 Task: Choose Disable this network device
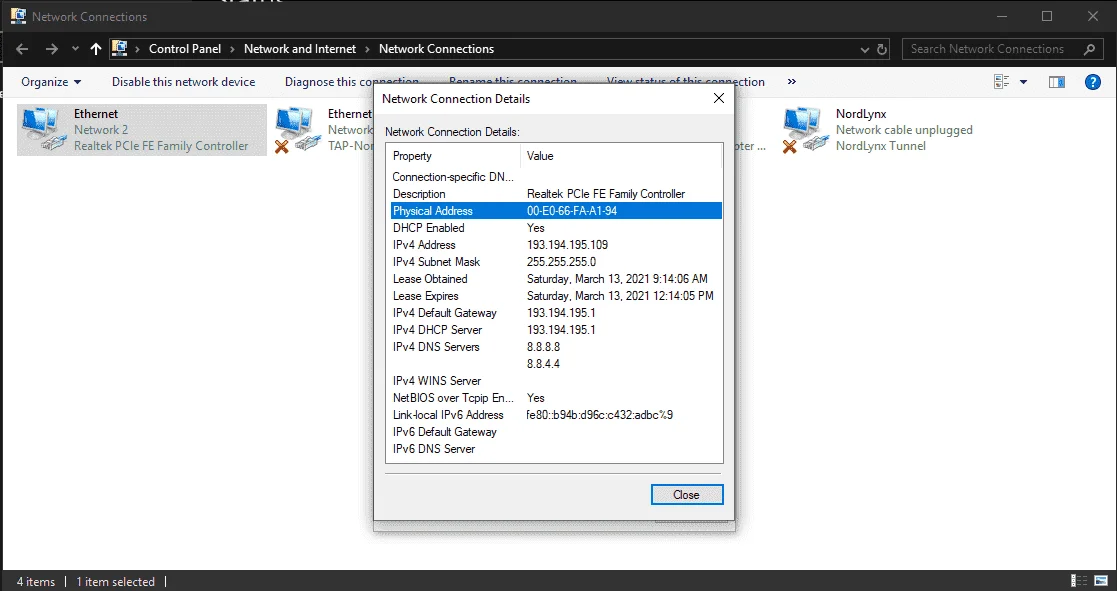point(183,82)
